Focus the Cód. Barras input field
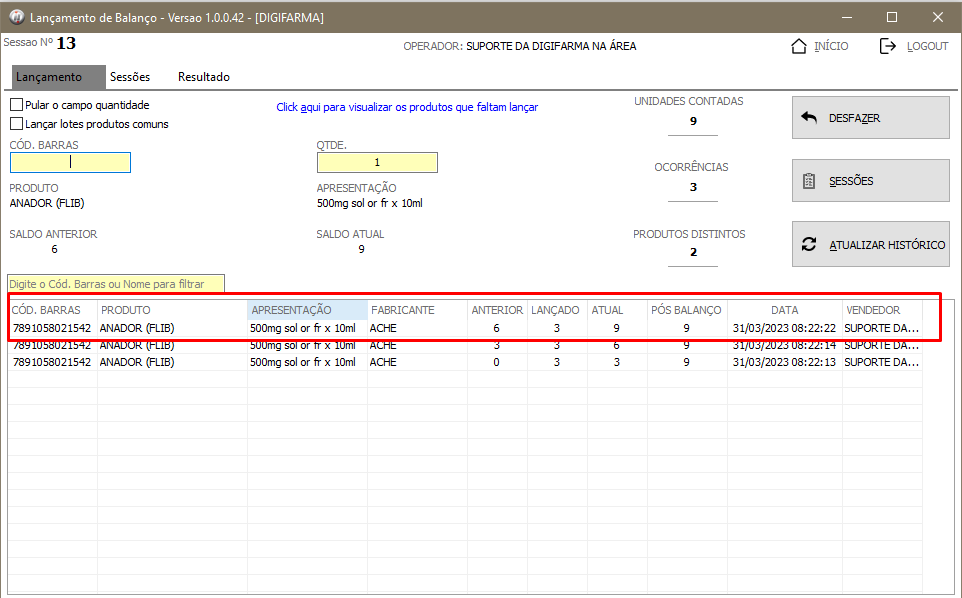Image resolution: width=962 pixels, height=598 pixels. (70, 162)
